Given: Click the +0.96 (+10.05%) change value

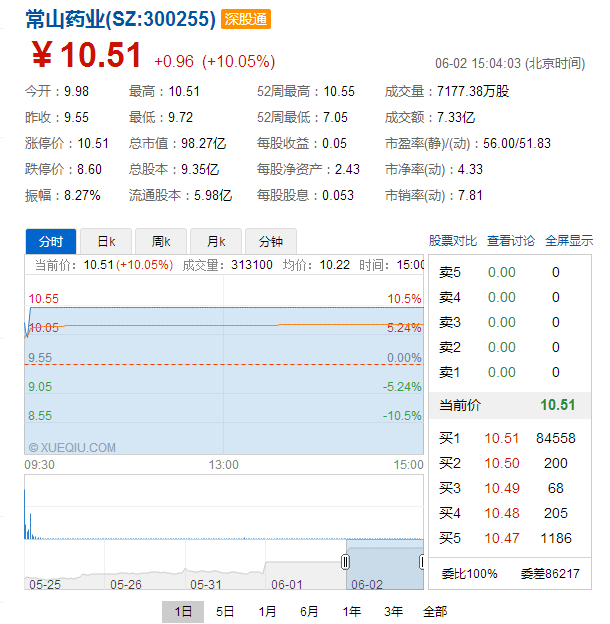Looking at the screenshot, I should pos(214,62).
